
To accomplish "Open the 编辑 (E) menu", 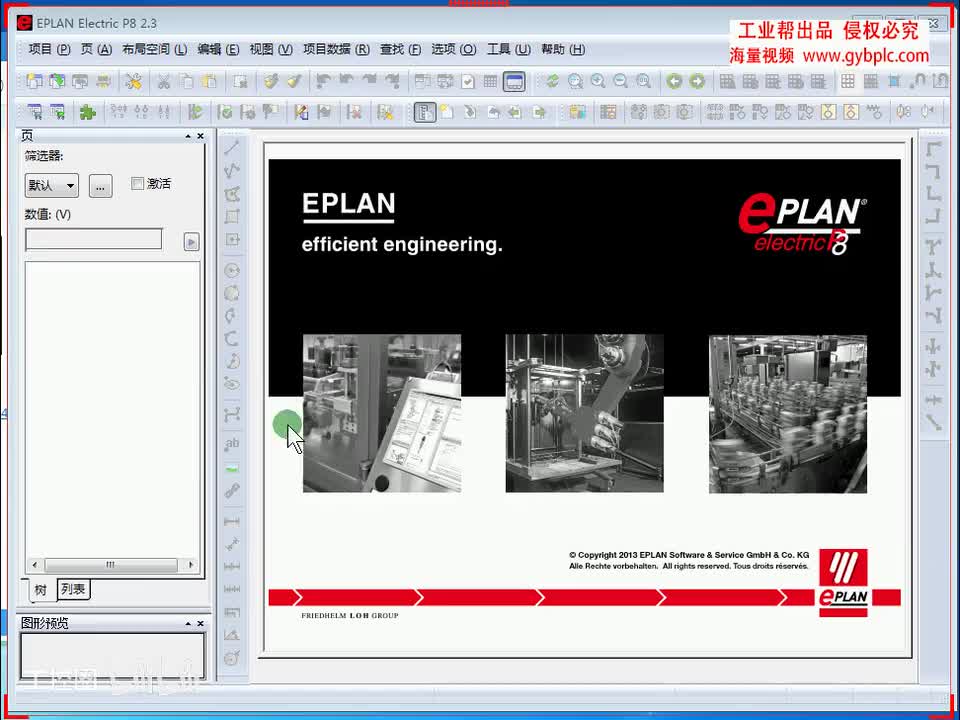I will point(218,50).
